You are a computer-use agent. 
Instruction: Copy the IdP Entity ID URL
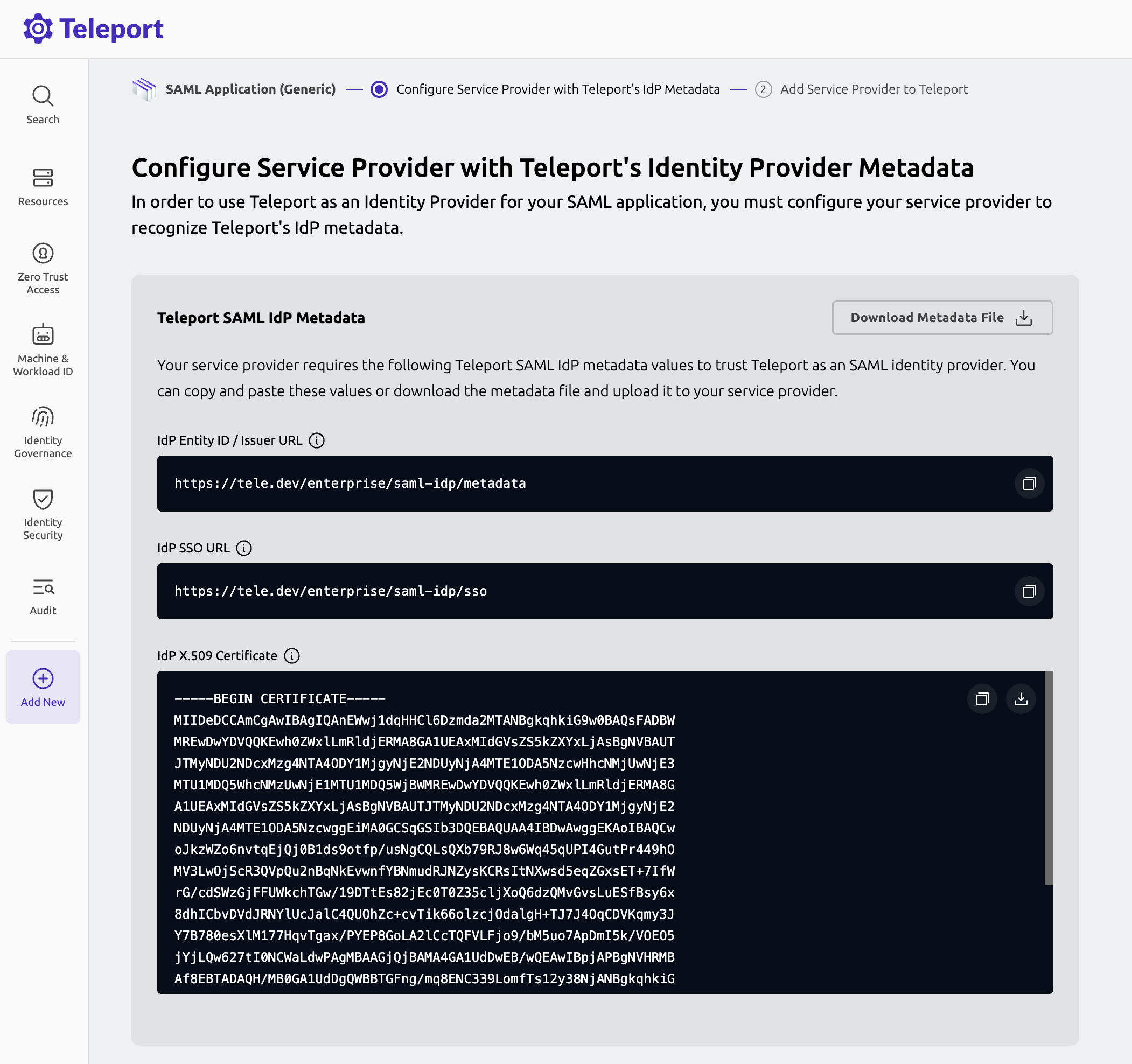coord(1029,484)
